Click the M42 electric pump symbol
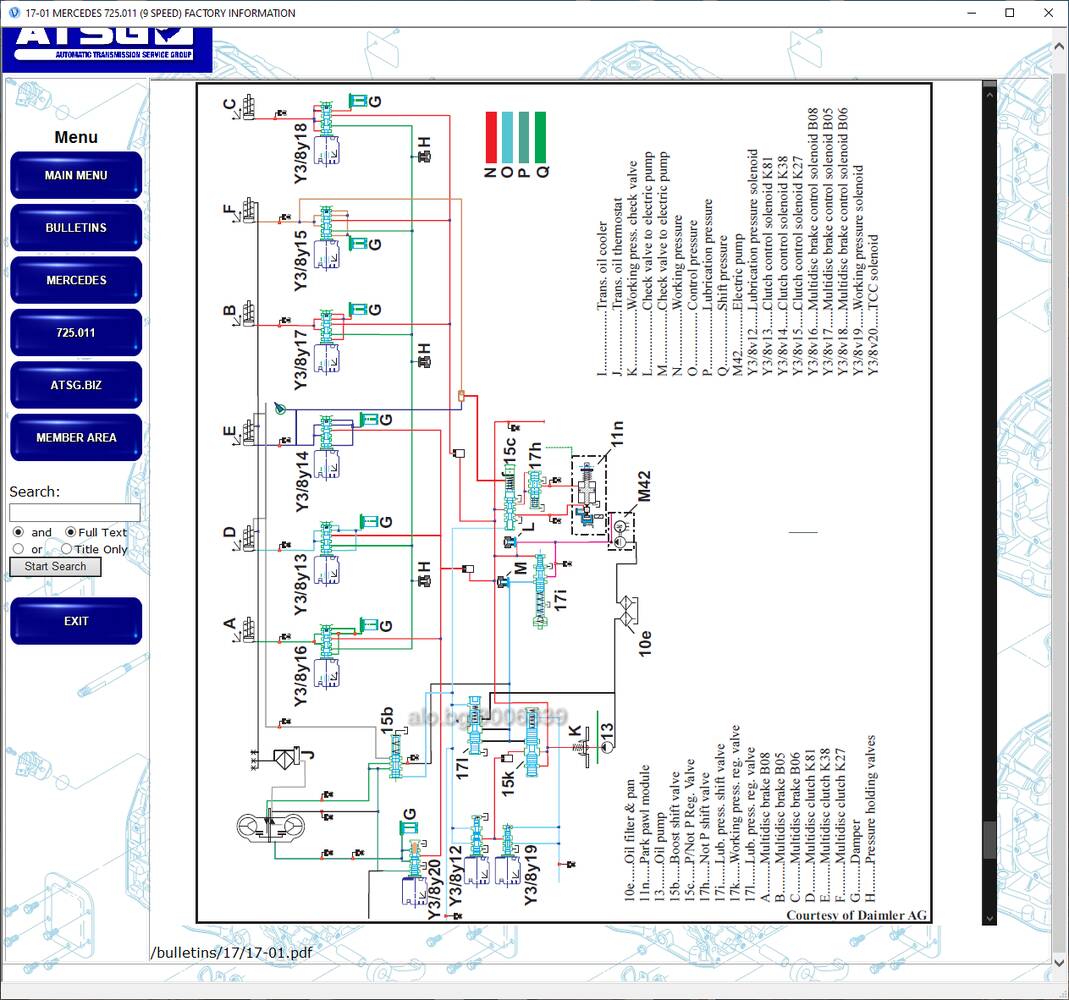This screenshot has height=1000, width=1069. [x=620, y=532]
